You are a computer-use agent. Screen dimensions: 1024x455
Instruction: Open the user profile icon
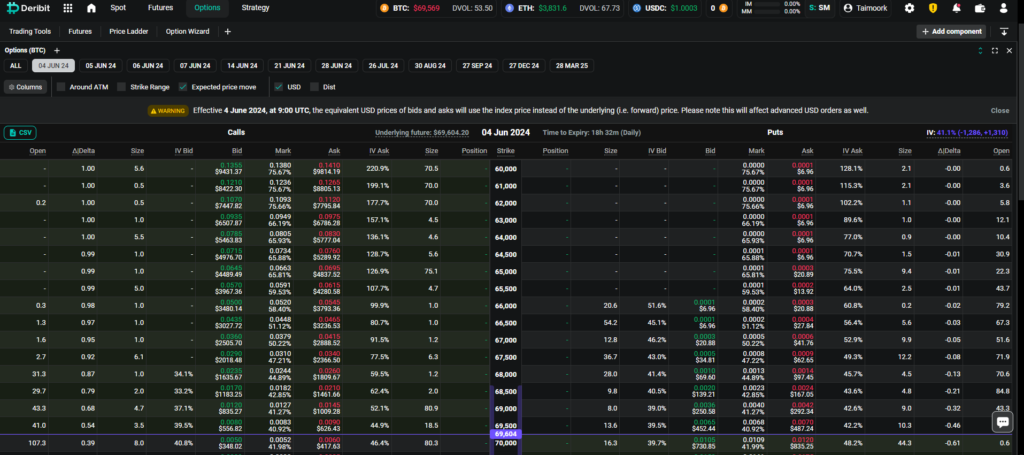1004,8
